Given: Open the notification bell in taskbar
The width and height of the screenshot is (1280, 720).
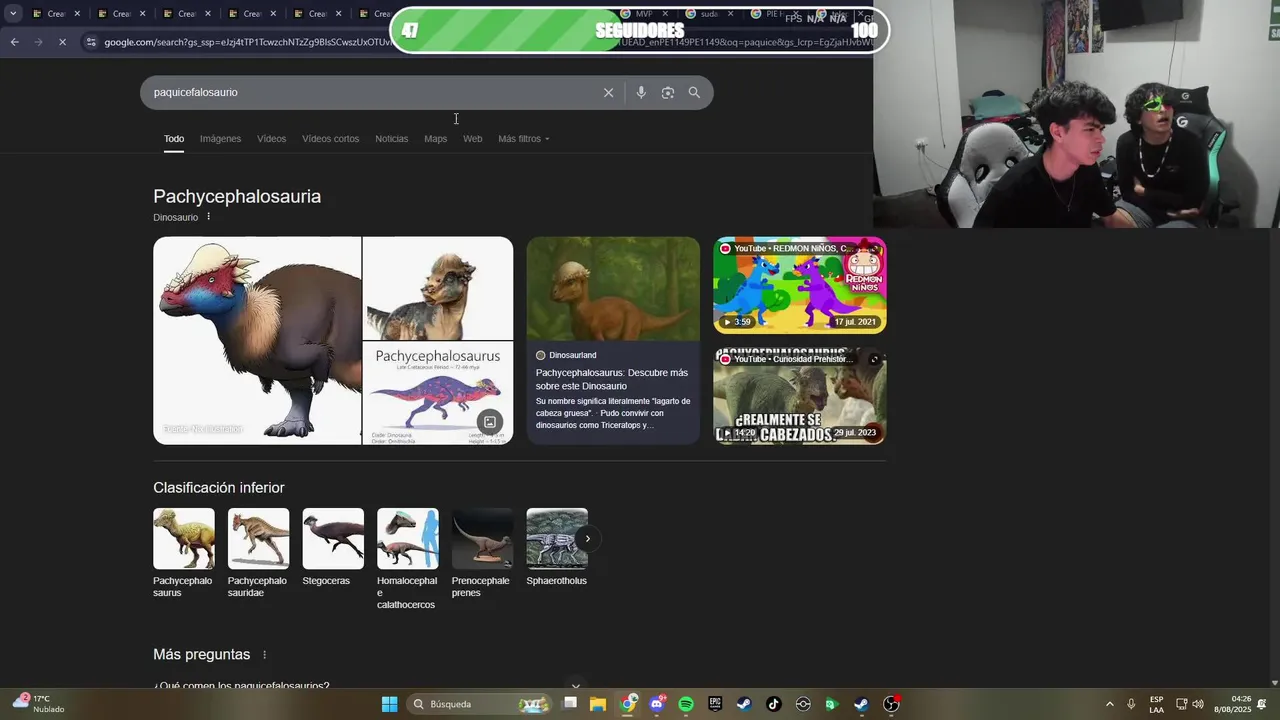Looking at the screenshot, I should (x=1262, y=704).
